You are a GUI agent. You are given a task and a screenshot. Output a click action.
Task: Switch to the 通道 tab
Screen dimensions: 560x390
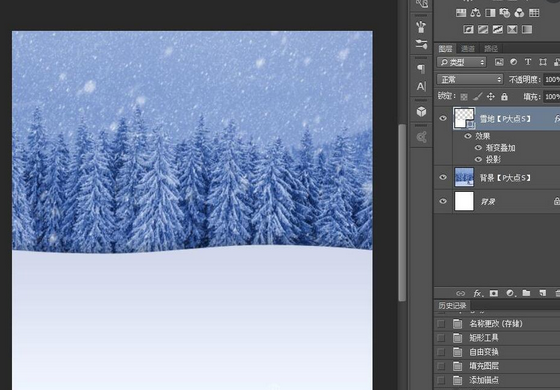click(468, 49)
